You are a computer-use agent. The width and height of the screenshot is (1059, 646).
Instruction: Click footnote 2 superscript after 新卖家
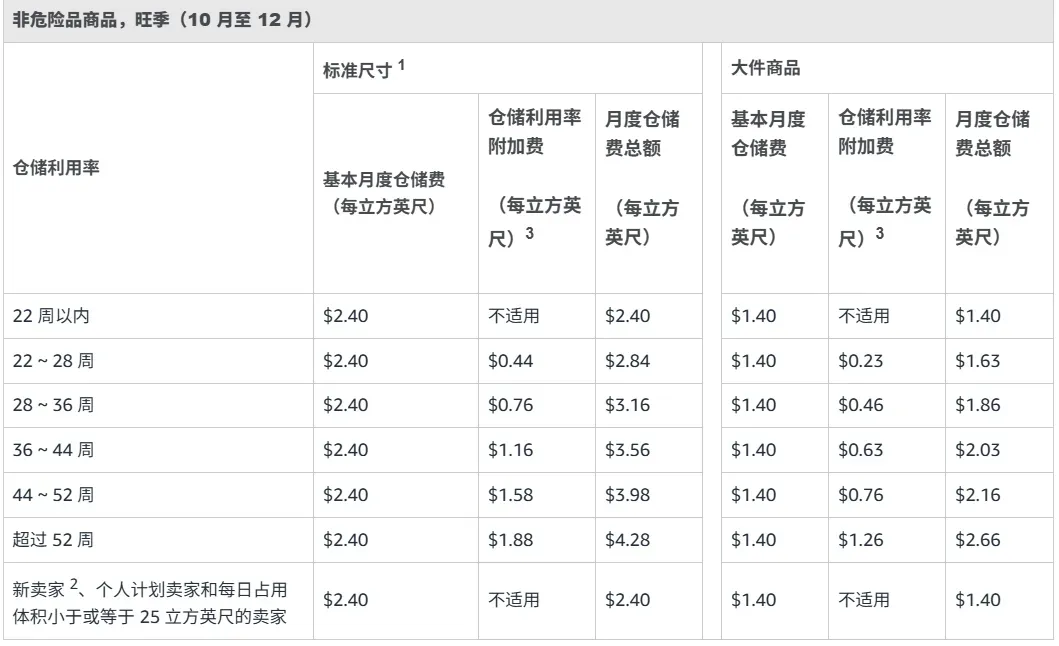(74, 583)
